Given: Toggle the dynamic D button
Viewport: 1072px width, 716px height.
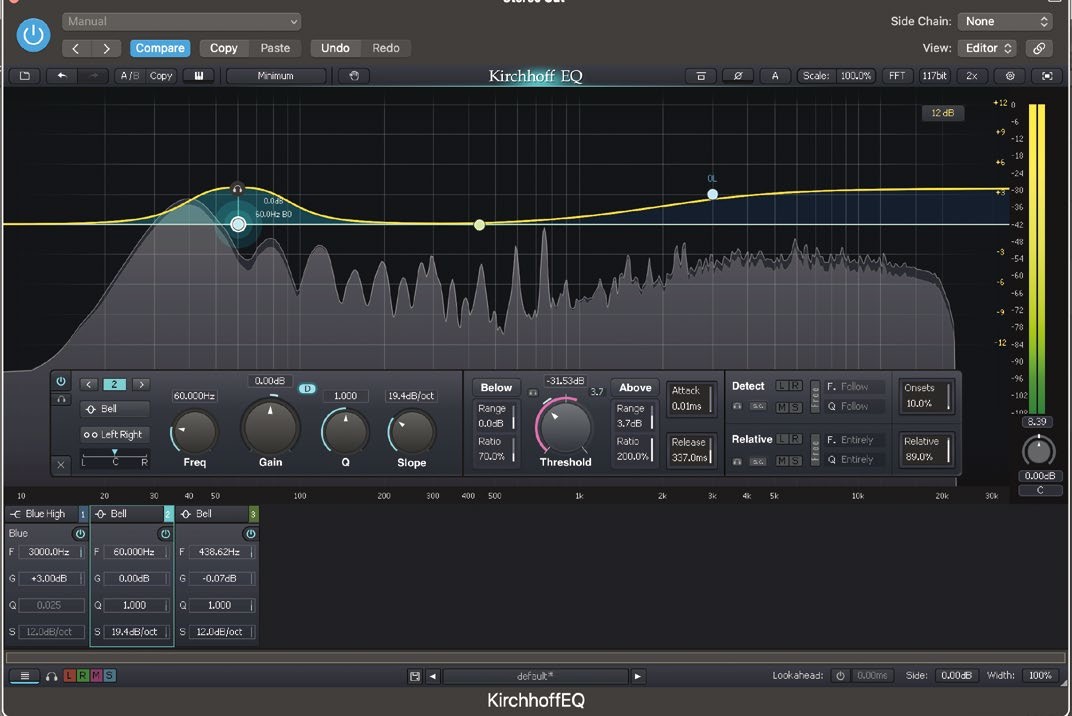Looking at the screenshot, I should tap(307, 388).
